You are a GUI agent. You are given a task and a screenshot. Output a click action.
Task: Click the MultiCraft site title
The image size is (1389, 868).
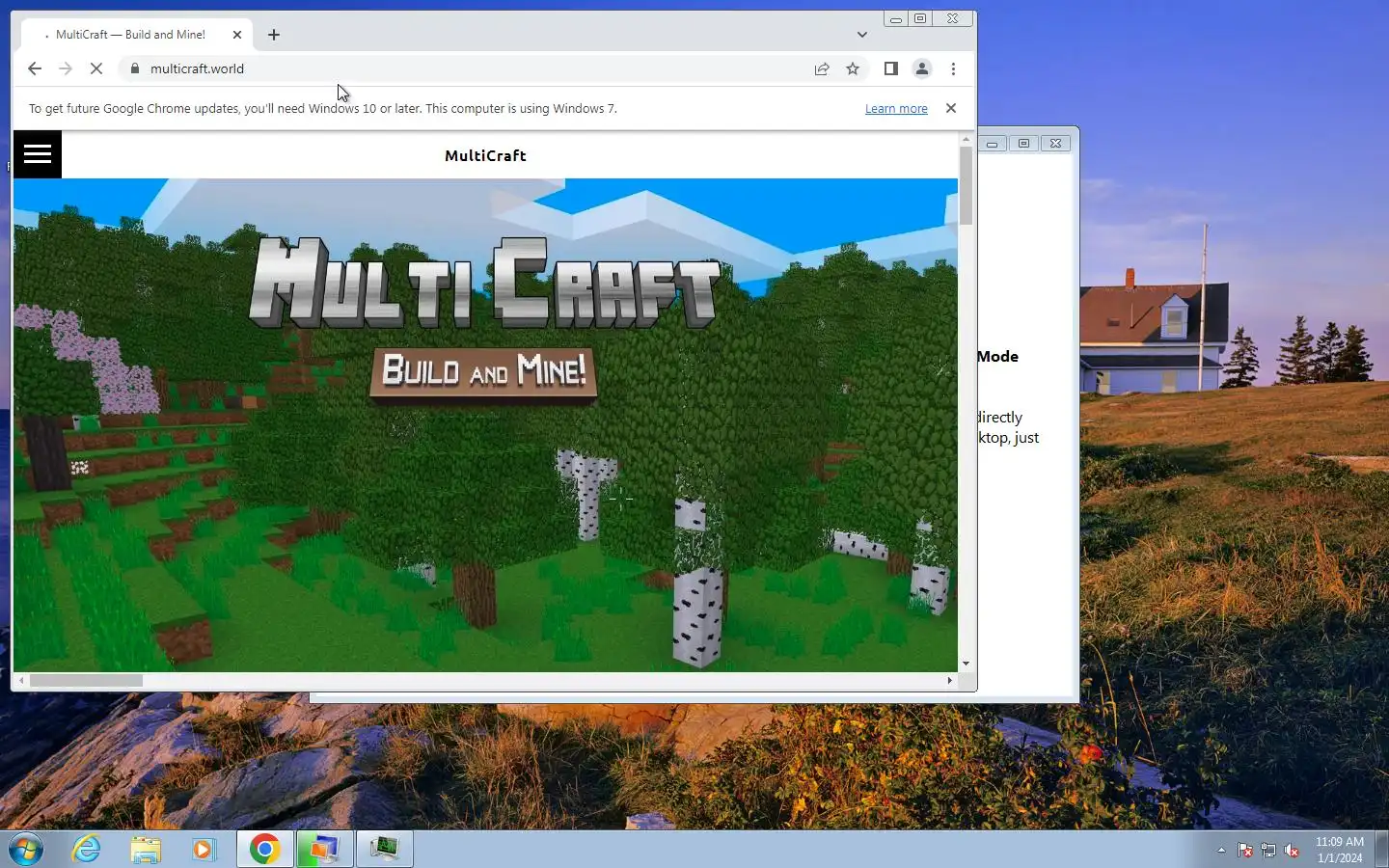click(x=485, y=155)
